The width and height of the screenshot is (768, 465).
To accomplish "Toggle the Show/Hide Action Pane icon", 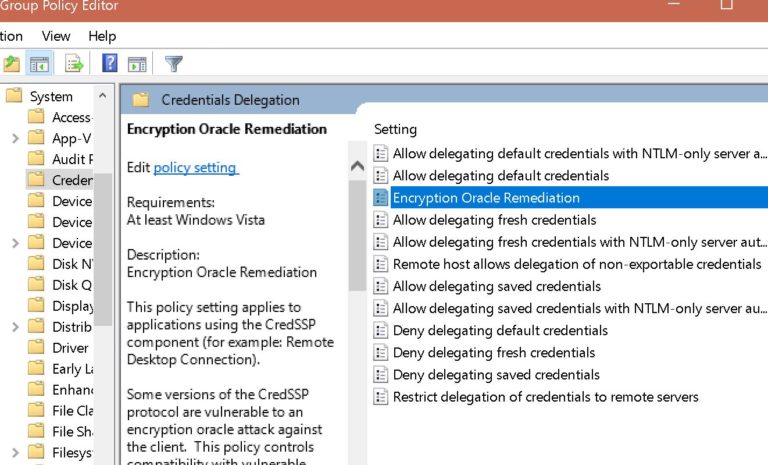I will click(x=137, y=64).
